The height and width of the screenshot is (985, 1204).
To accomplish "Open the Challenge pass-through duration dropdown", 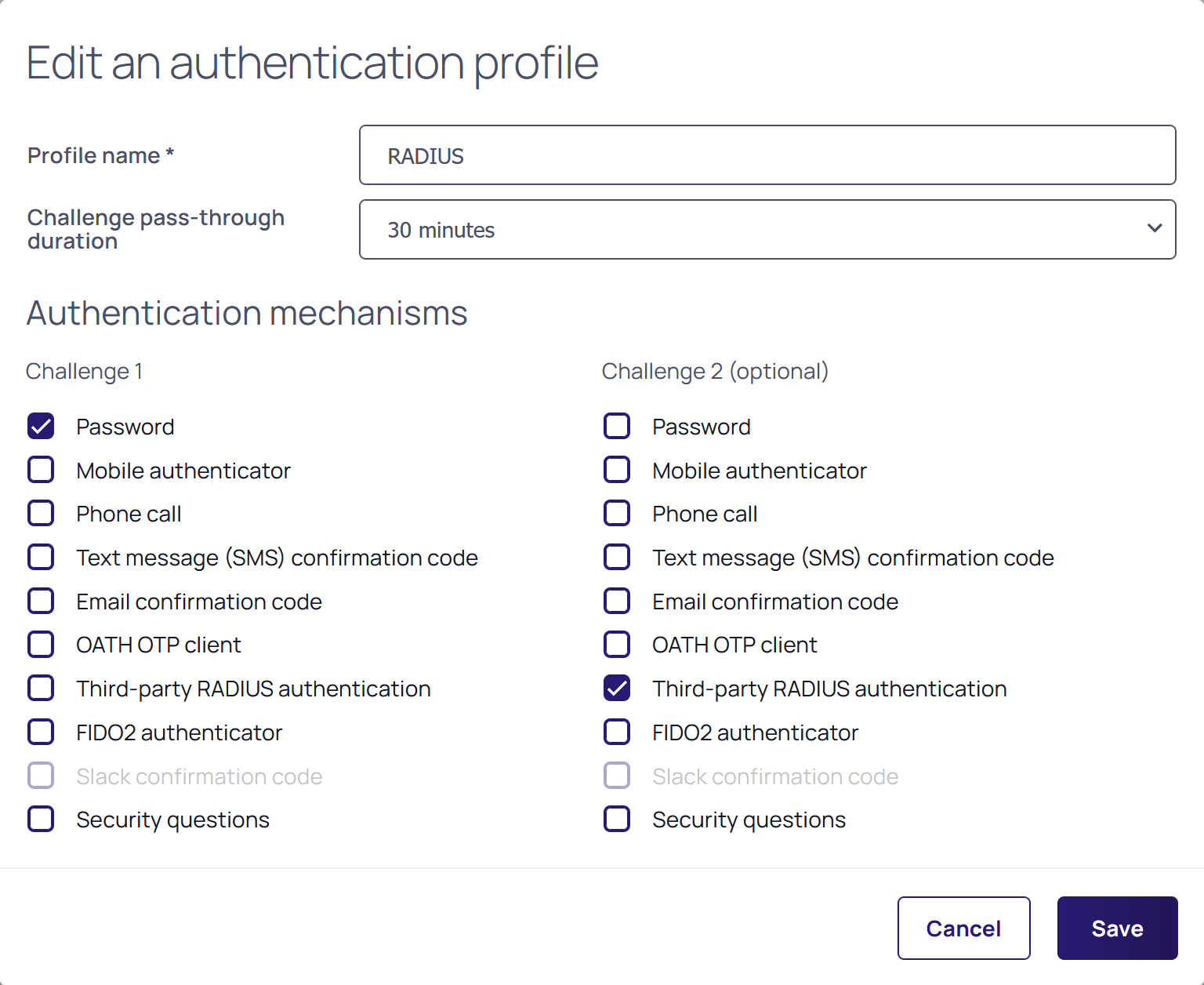I will [x=767, y=230].
